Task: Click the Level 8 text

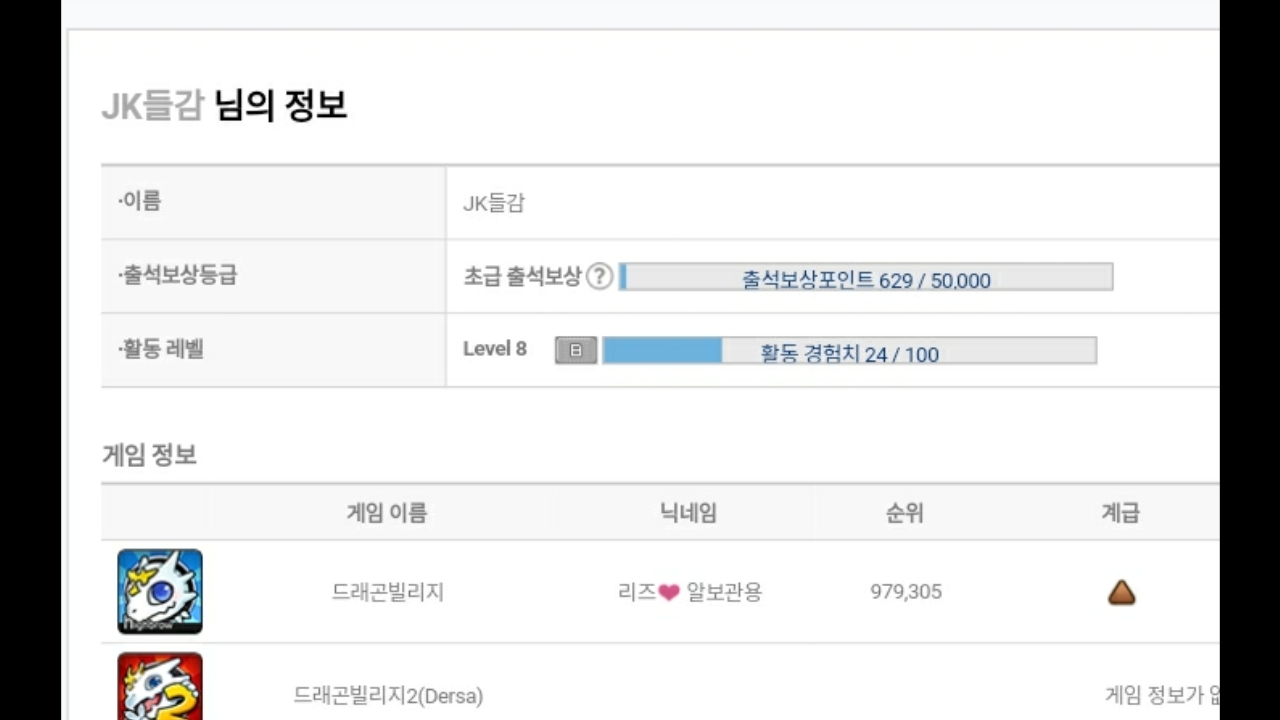Action: click(495, 349)
